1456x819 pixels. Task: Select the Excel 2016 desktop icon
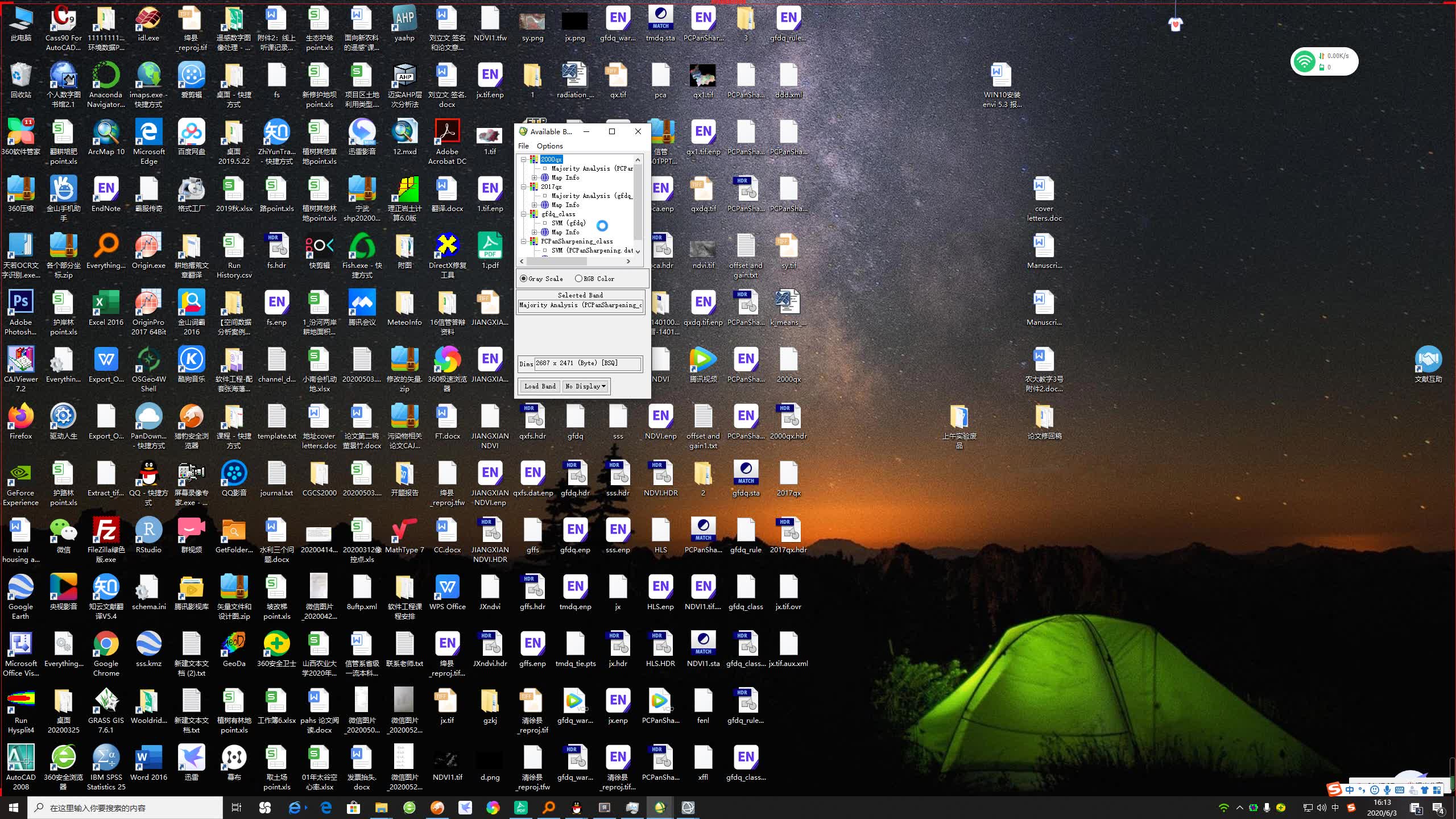click(106, 309)
